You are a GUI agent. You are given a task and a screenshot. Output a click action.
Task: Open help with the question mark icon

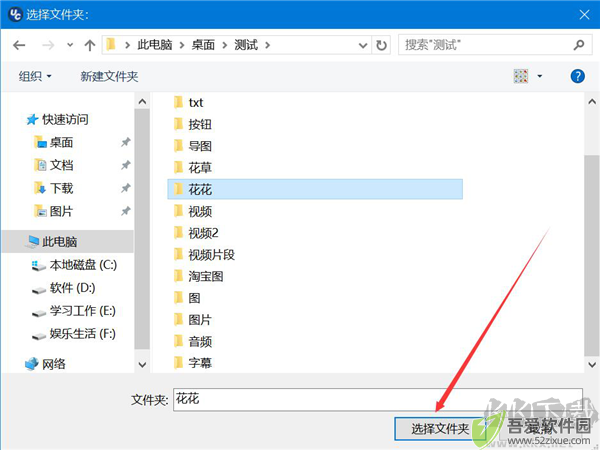(577, 76)
